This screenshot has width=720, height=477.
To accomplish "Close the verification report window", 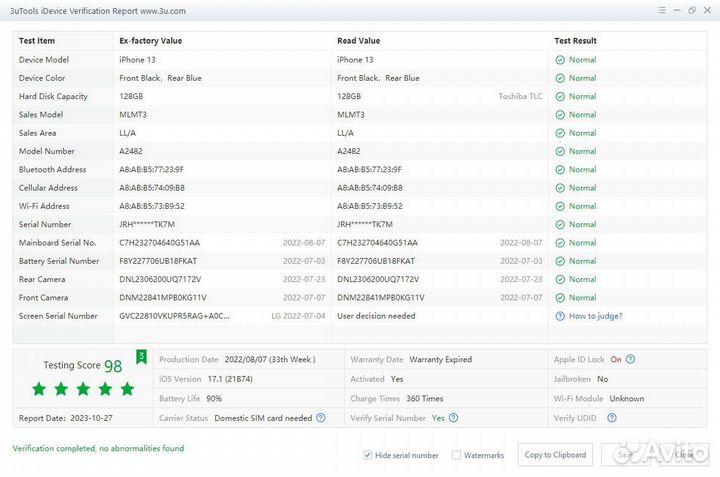I will pyautogui.click(x=707, y=10).
